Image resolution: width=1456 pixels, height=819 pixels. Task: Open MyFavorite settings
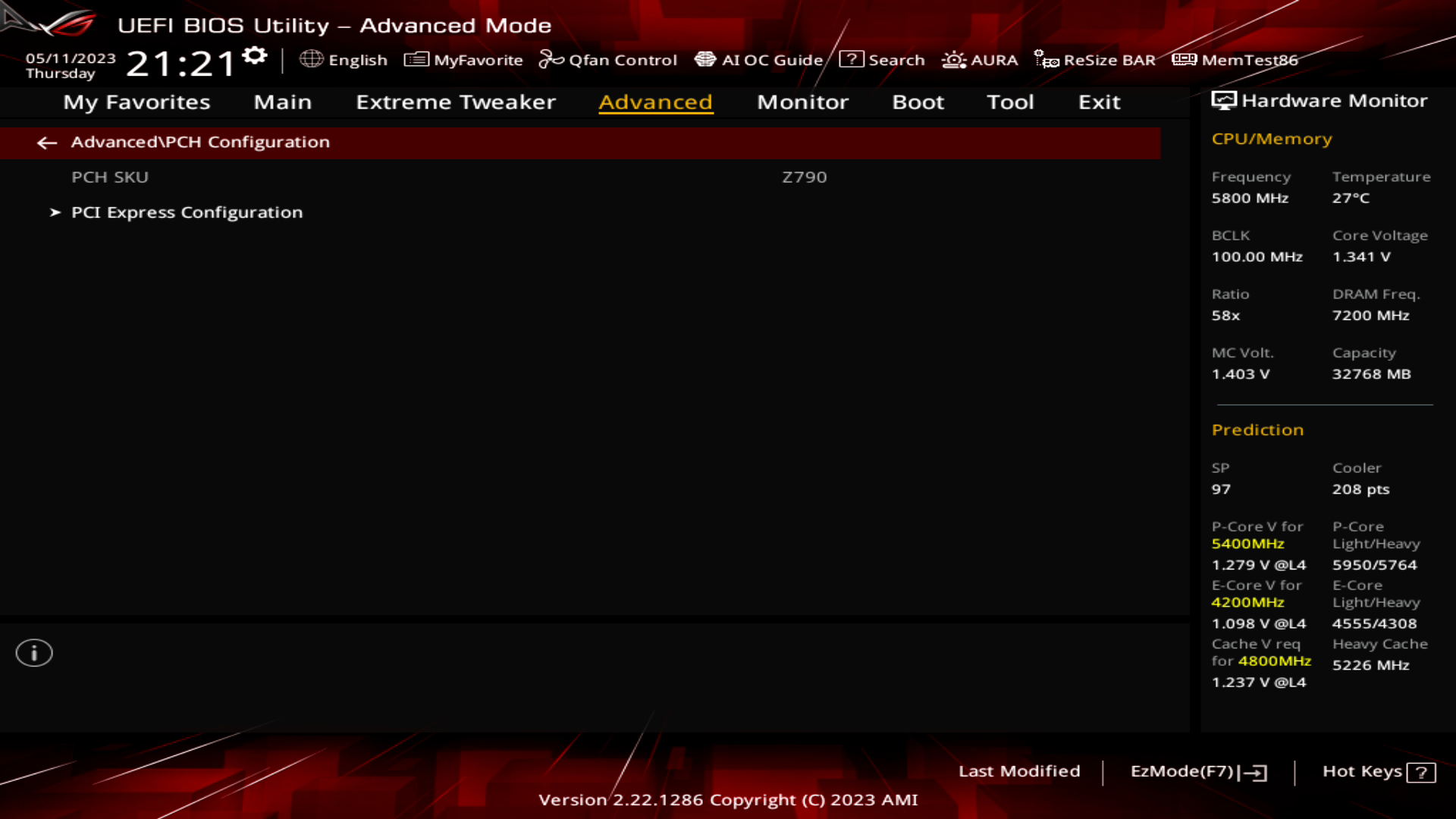coord(463,60)
